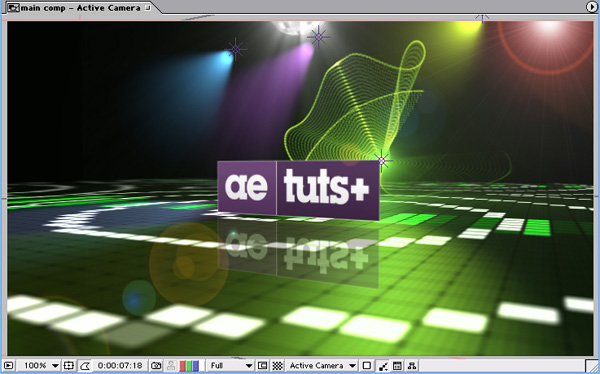Screen dimensions: 600x374
Task: Select the blue spotlight light handle
Action: [x=235, y=49]
